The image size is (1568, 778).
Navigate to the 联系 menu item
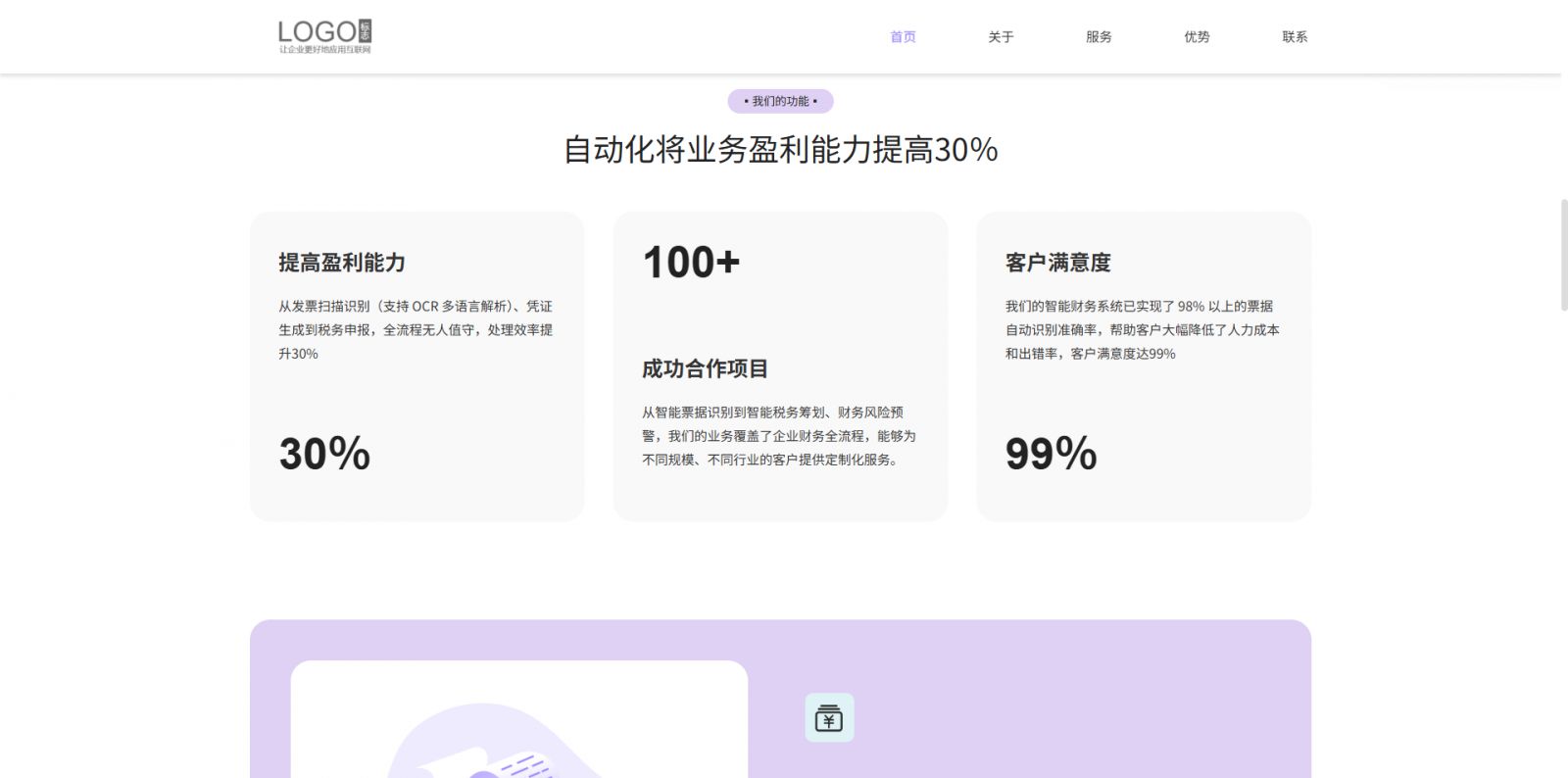1295,37
